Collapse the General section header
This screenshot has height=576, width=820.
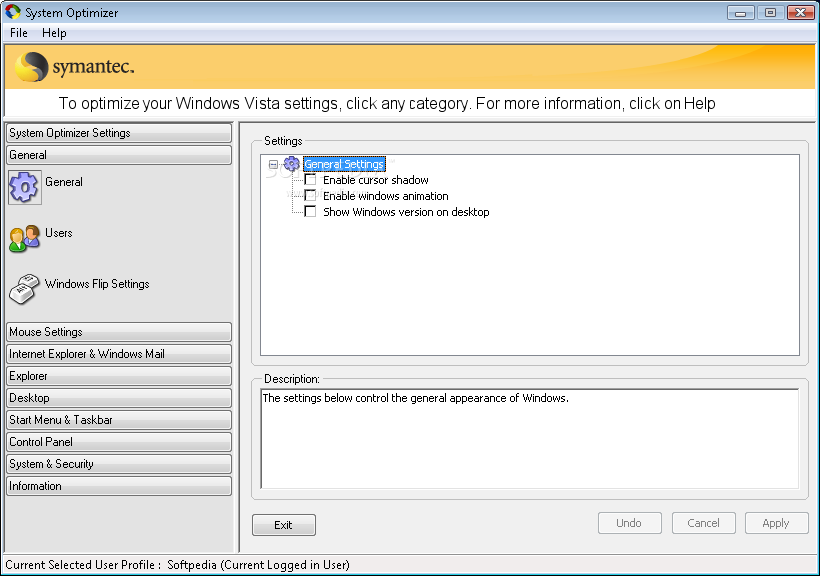[119, 155]
